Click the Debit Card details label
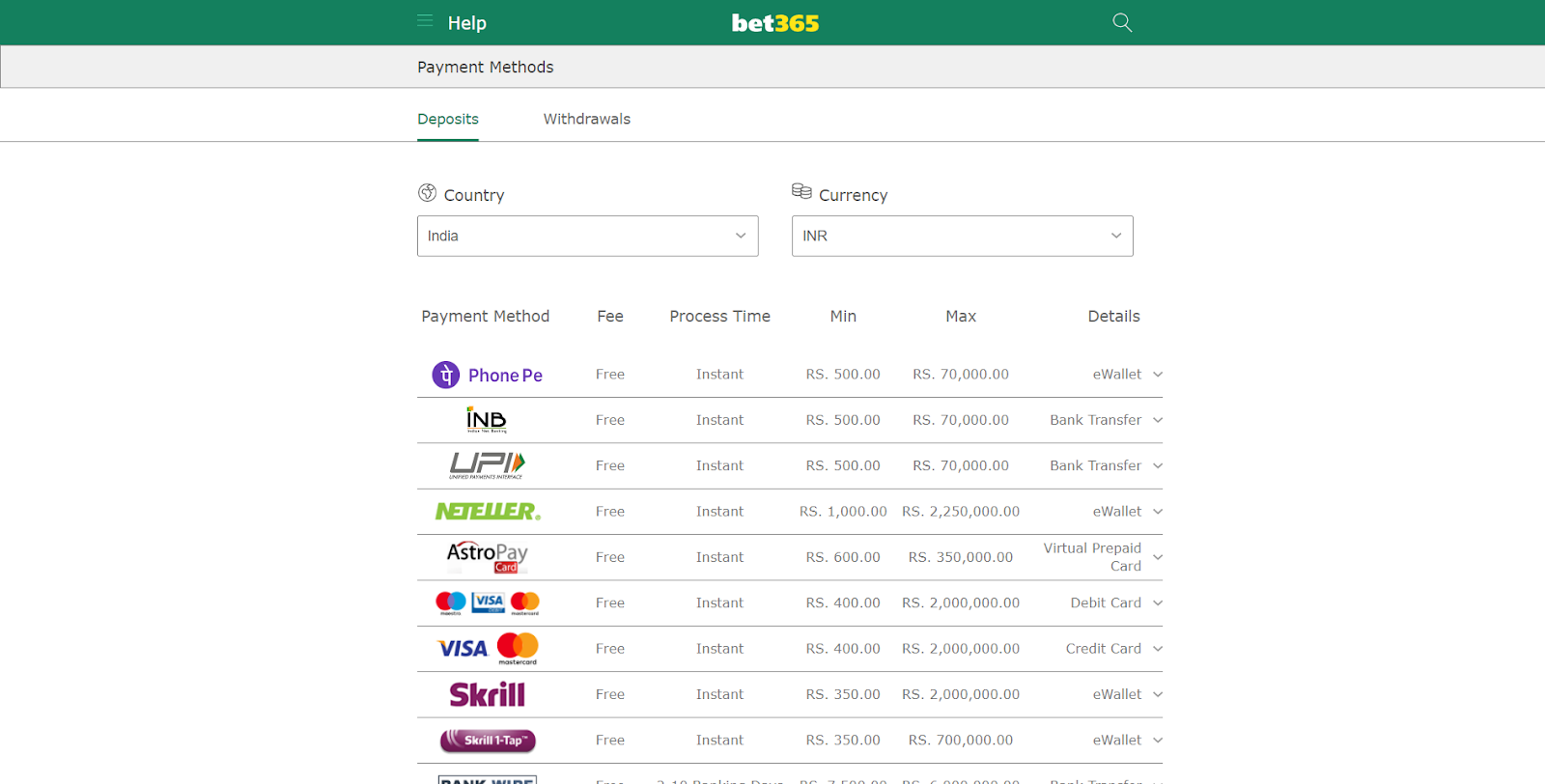1545x784 pixels. [x=1106, y=603]
